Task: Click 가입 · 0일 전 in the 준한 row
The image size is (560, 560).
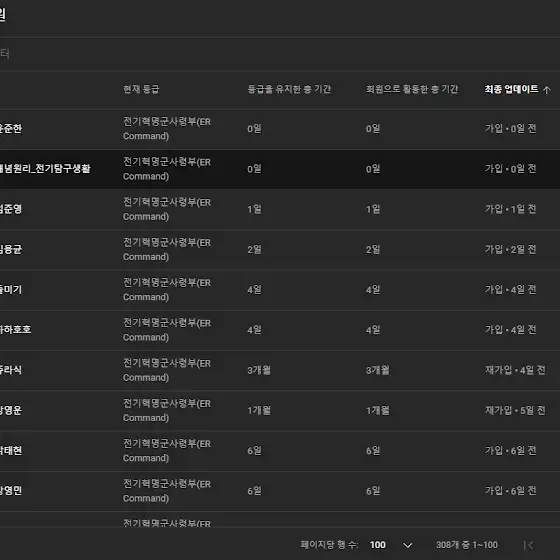Action: (510, 129)
